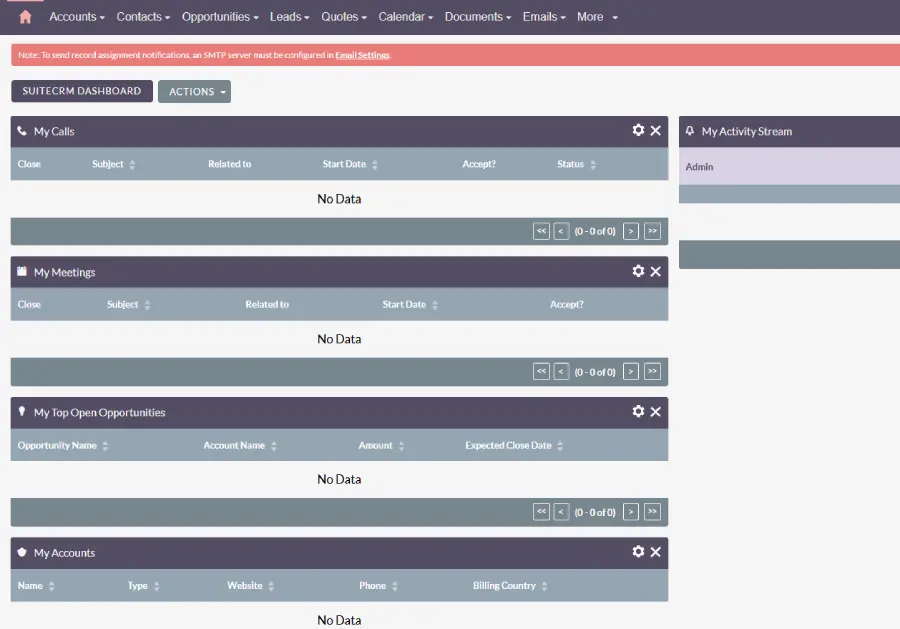
Task: Open My Calls dashlet settings gear
Action: coord(638,131)
